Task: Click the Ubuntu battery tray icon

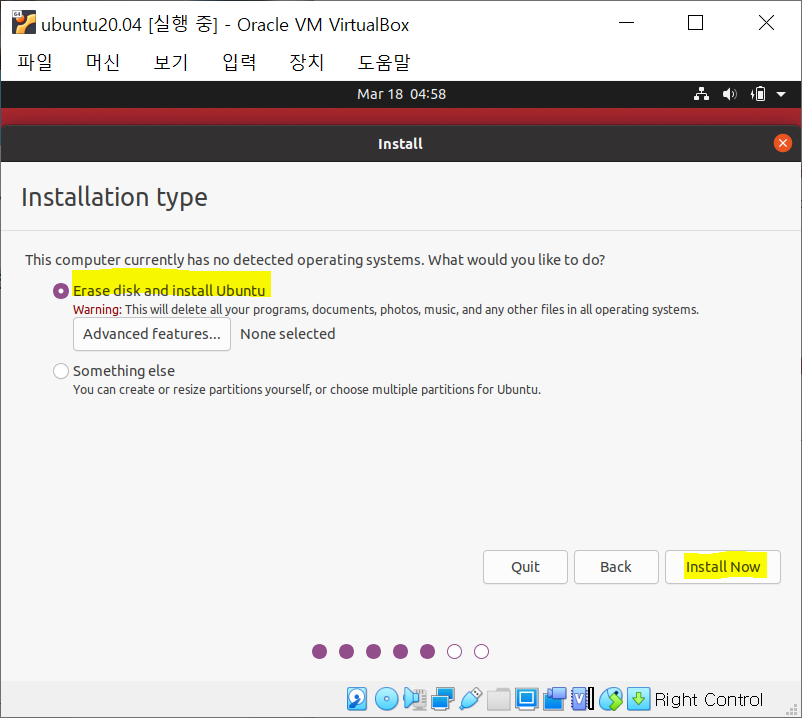Action: coord(758,94)
